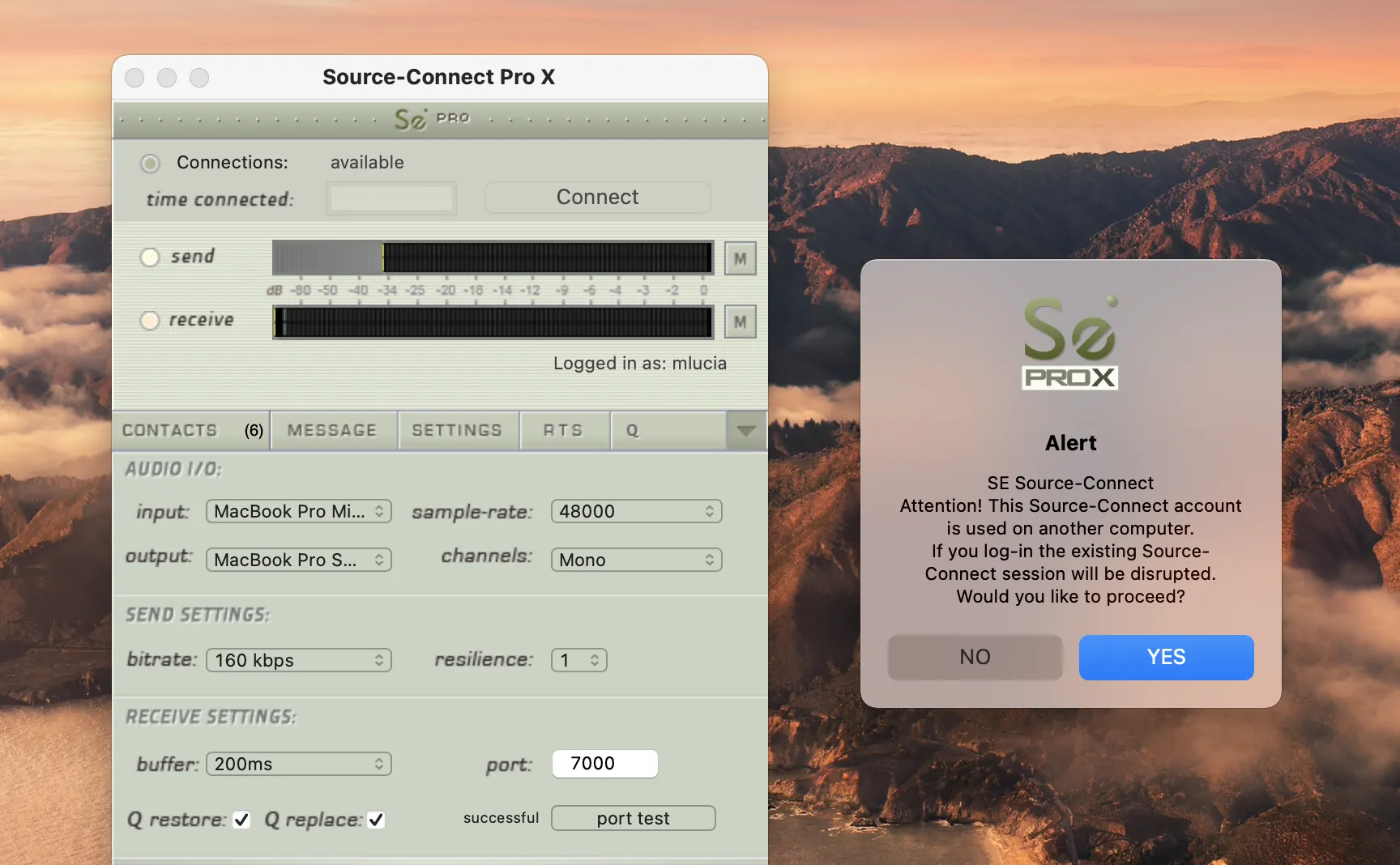Click the receive level meter

[493, 322]
